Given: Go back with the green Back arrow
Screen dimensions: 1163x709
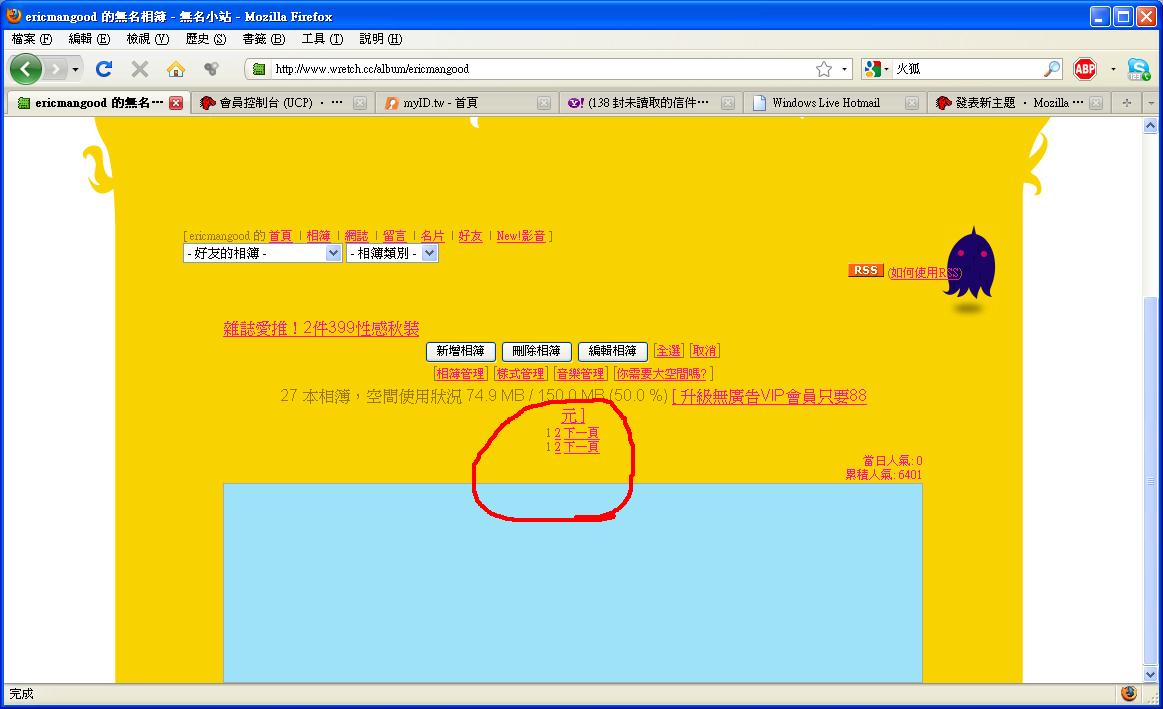Looking at the screenshot, I should point(26,69).
